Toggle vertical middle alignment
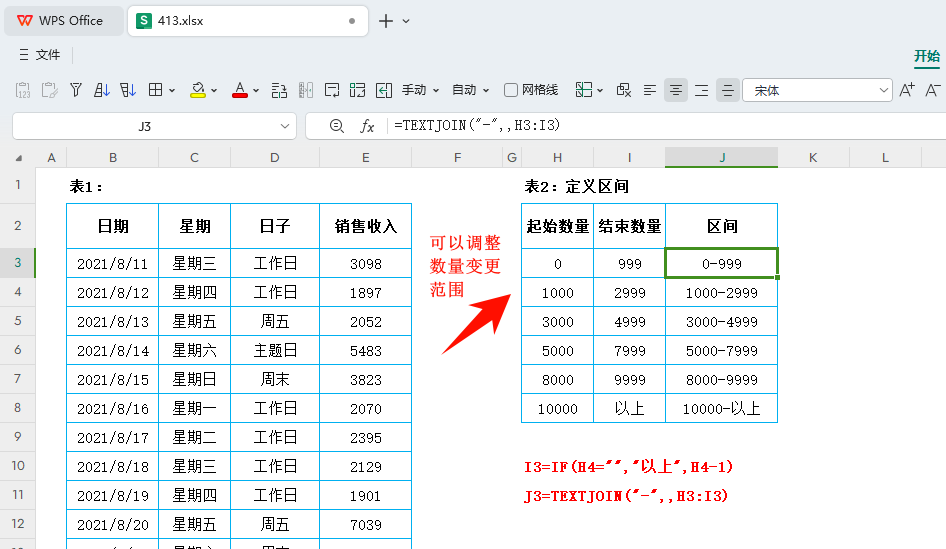Screen dimensions: 946x549 pos(728,90)
